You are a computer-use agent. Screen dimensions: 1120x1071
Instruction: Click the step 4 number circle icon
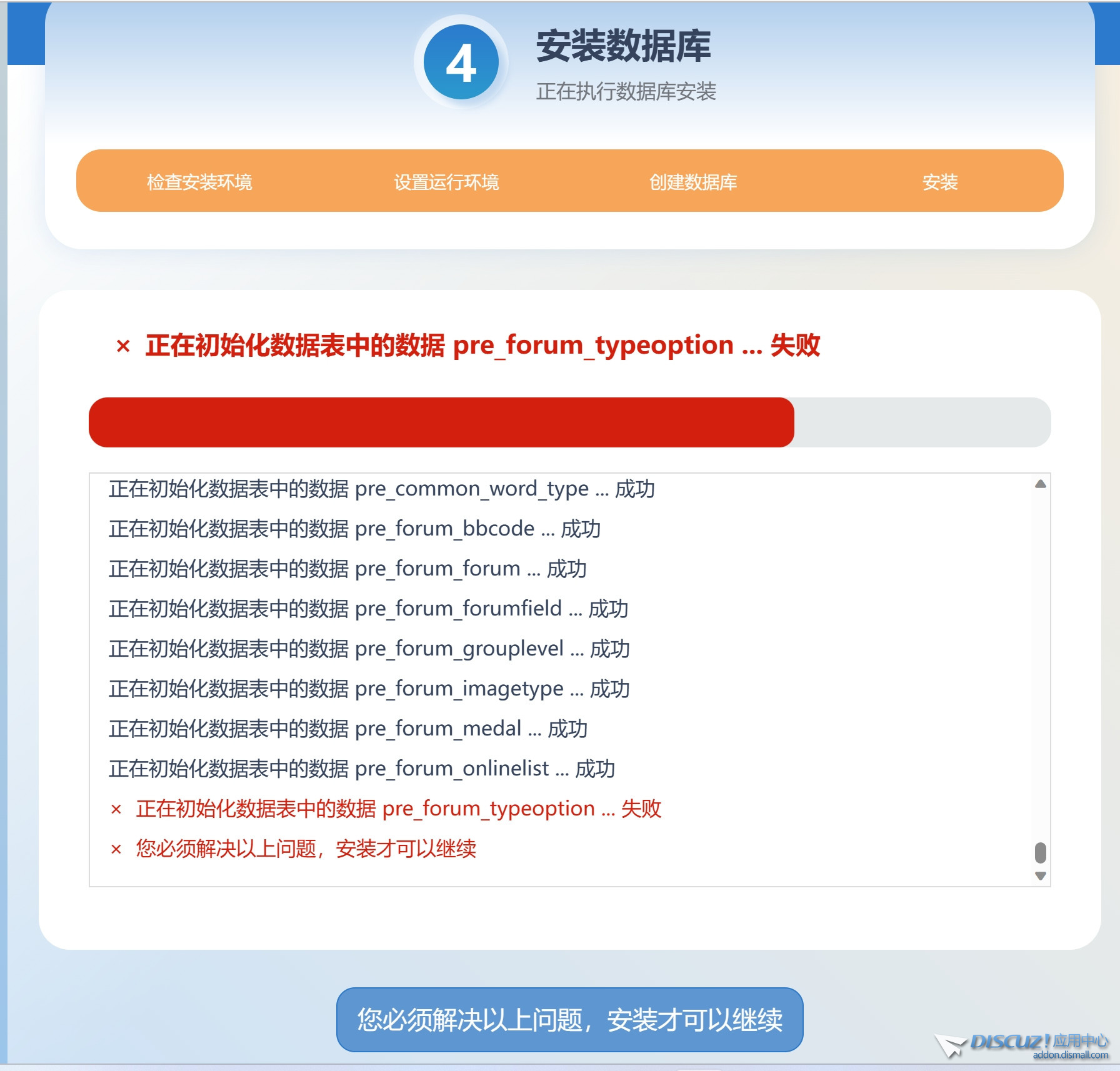tap(461, 60)
